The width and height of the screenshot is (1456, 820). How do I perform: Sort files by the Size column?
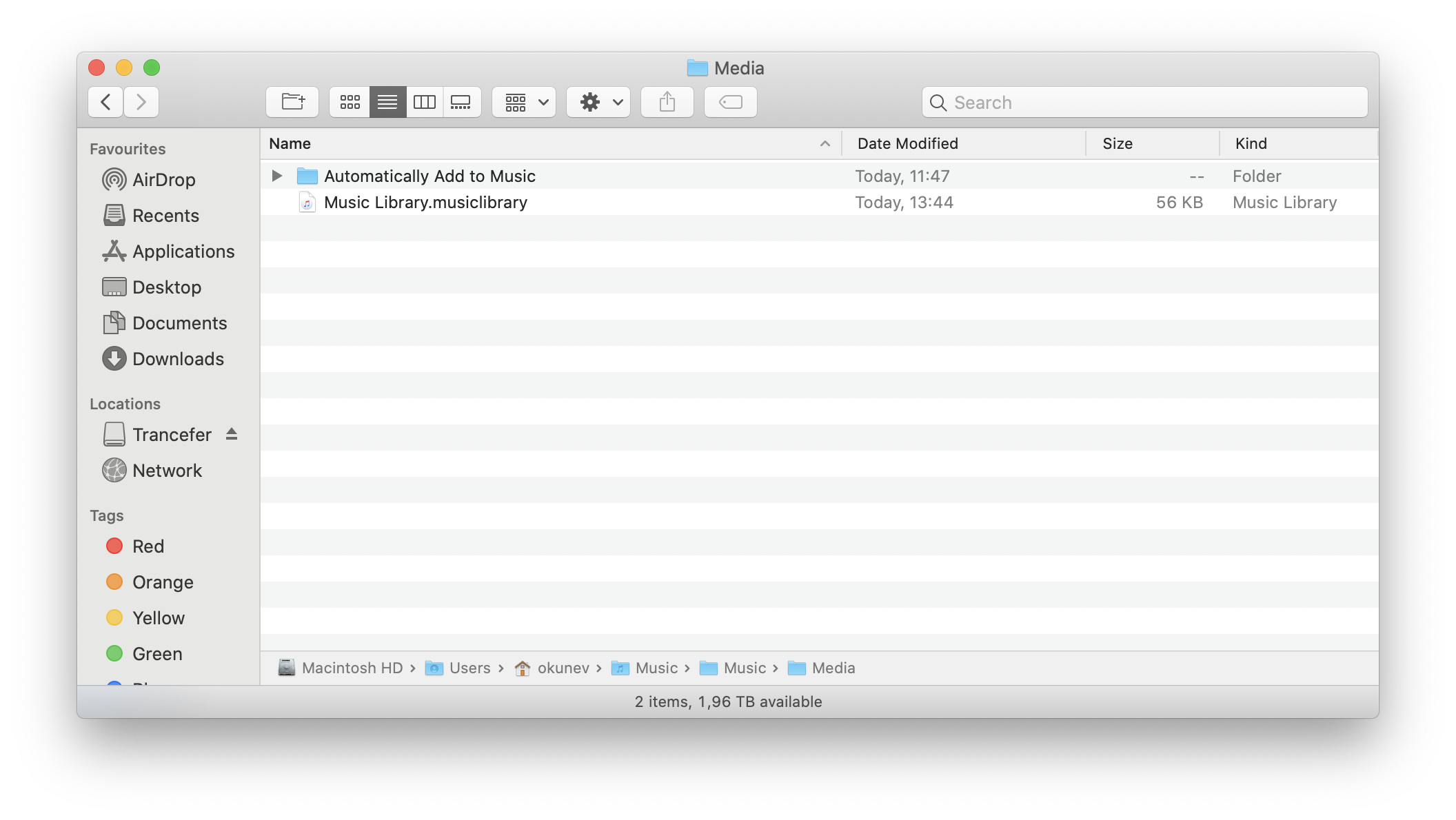coord(1117,143)
